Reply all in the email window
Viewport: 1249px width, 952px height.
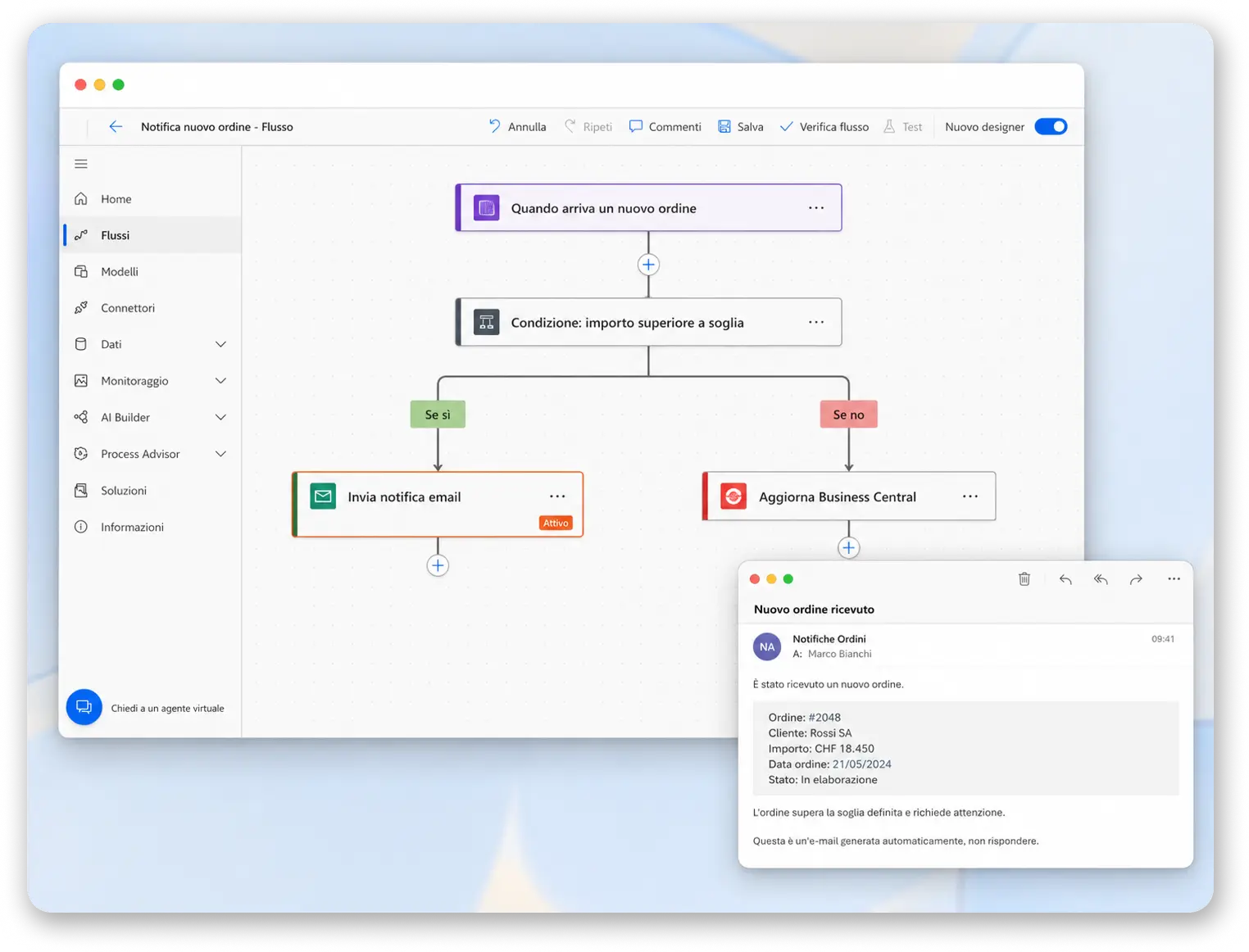(1101, 579)
